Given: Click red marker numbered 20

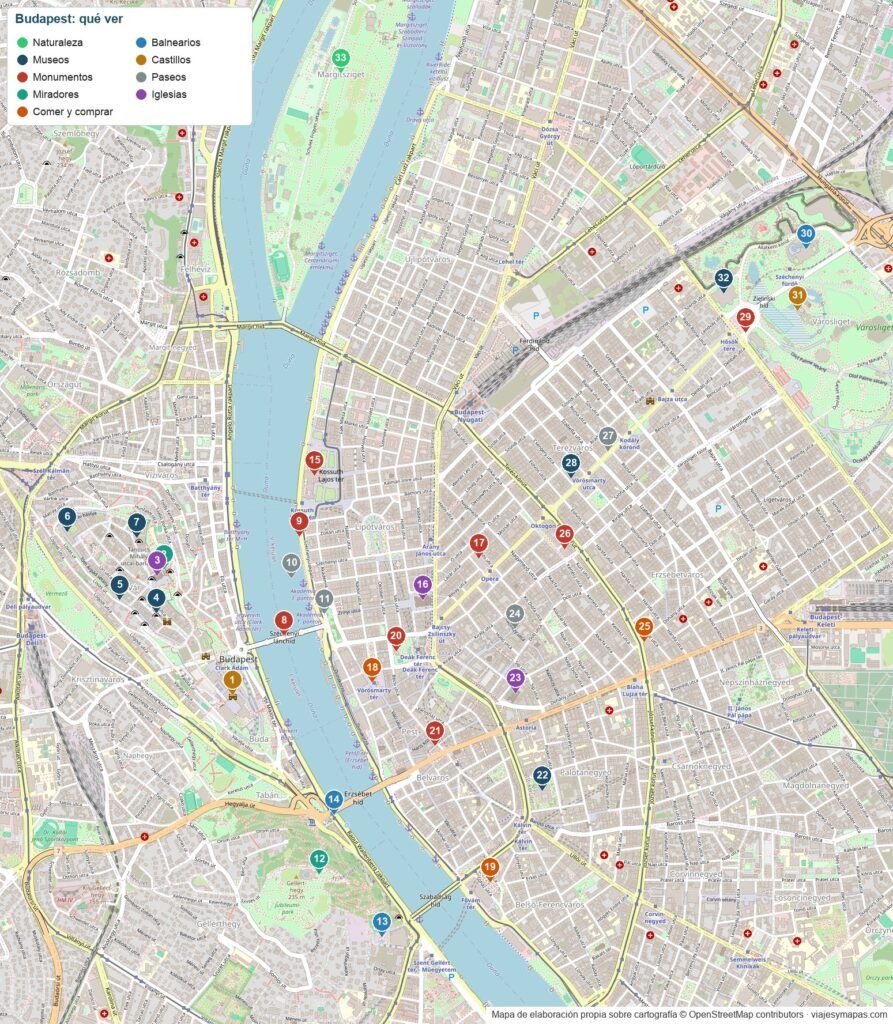Looking at the screenshot, I should click(395, 637).
